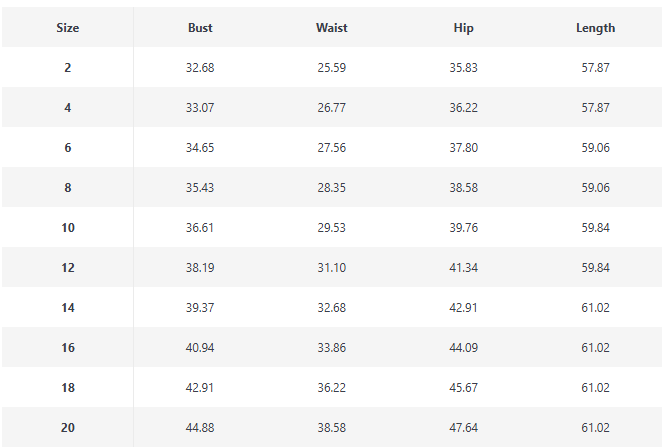Click the Size column header
Viewport: 668px width, 447px height.
(x=68, y=28)
